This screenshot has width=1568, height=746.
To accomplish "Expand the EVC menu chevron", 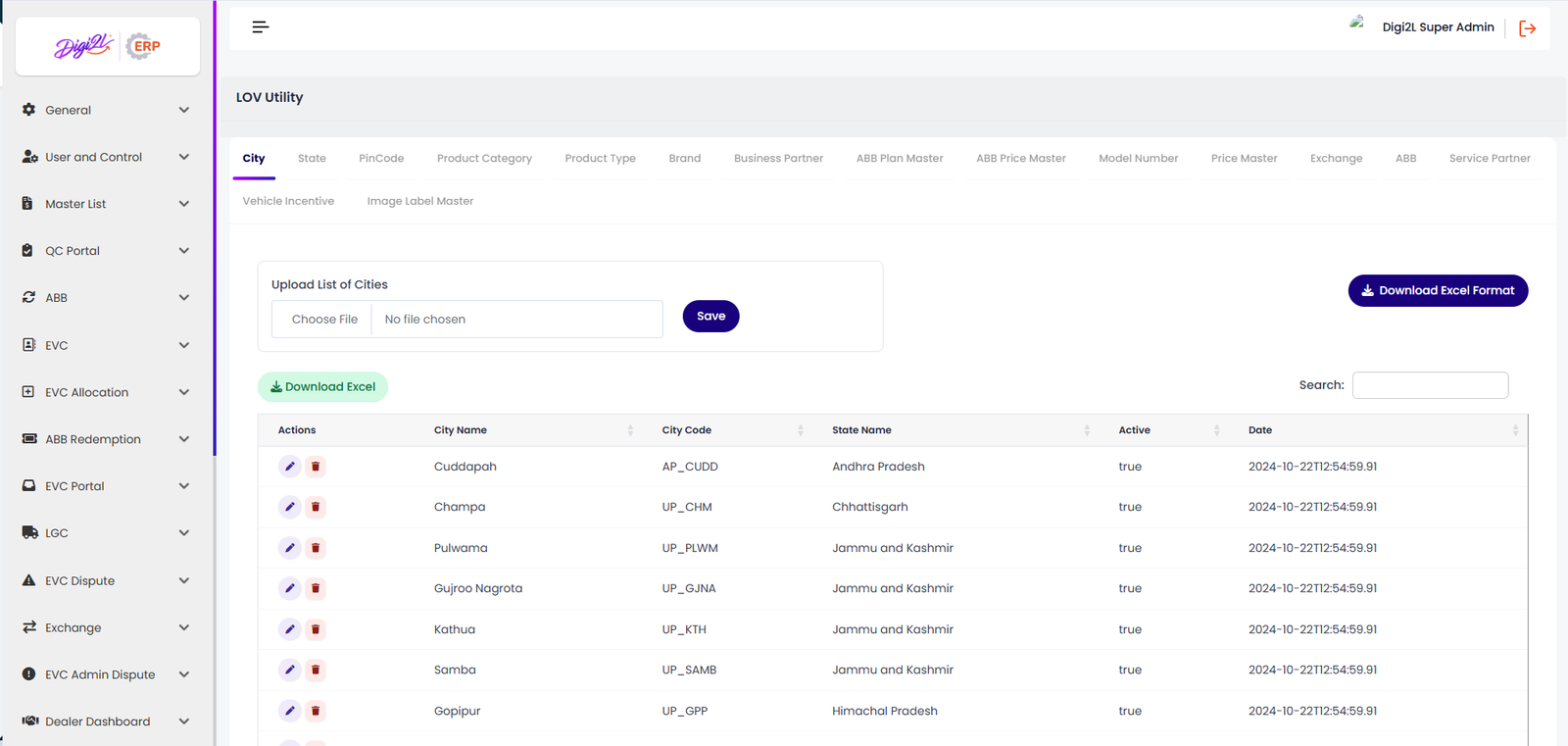I will click(x=184, y=345).
